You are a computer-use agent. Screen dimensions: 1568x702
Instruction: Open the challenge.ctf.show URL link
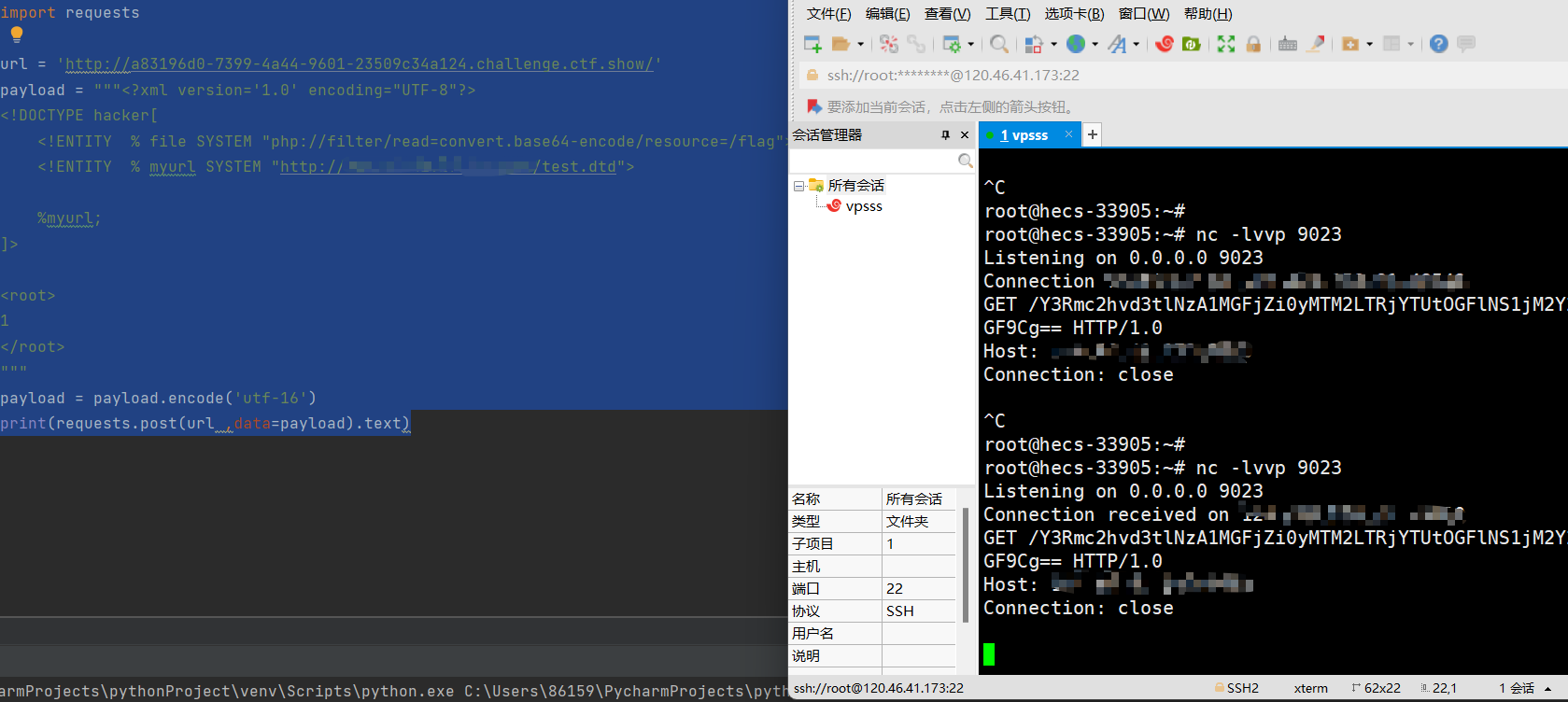coord(360,64)
